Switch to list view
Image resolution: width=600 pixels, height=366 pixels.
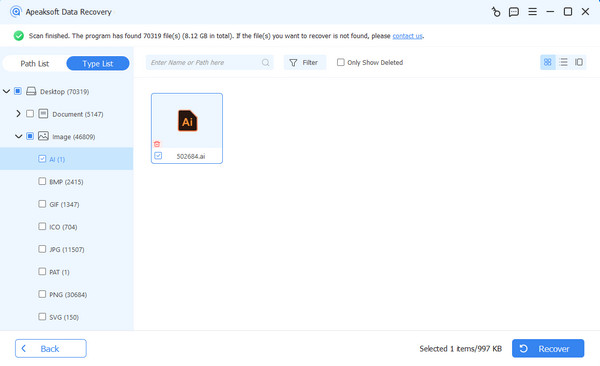pos(563,62)
